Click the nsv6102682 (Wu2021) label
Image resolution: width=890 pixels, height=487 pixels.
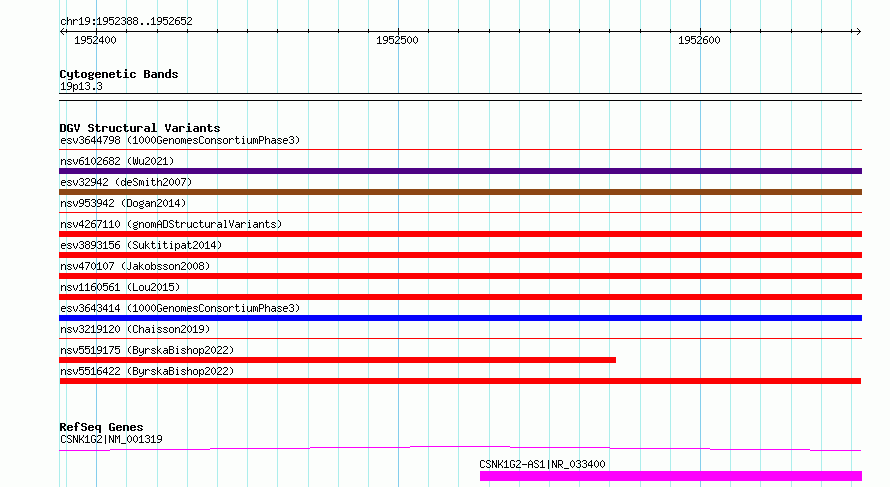pos(117,161)
